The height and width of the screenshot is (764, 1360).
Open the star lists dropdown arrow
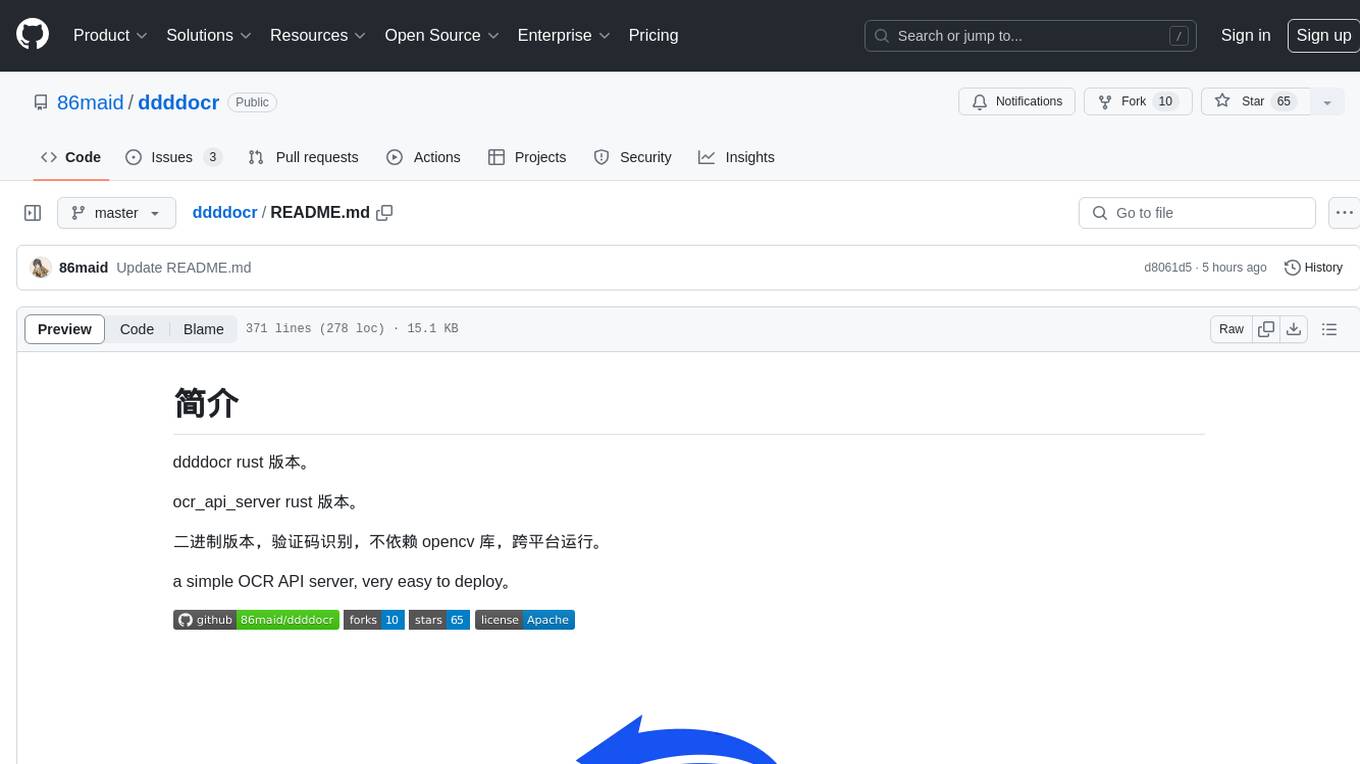coord(1327,102)
